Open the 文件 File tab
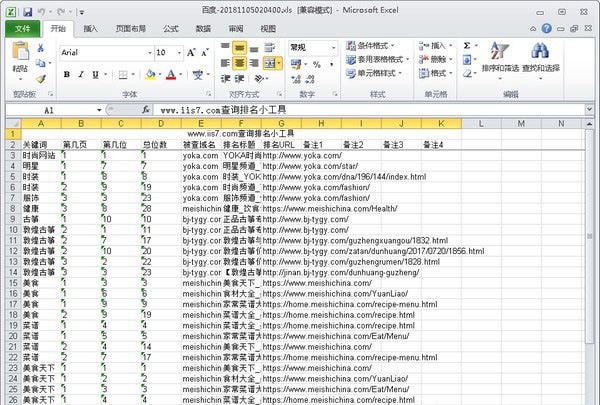 click(x=22, y=29)
